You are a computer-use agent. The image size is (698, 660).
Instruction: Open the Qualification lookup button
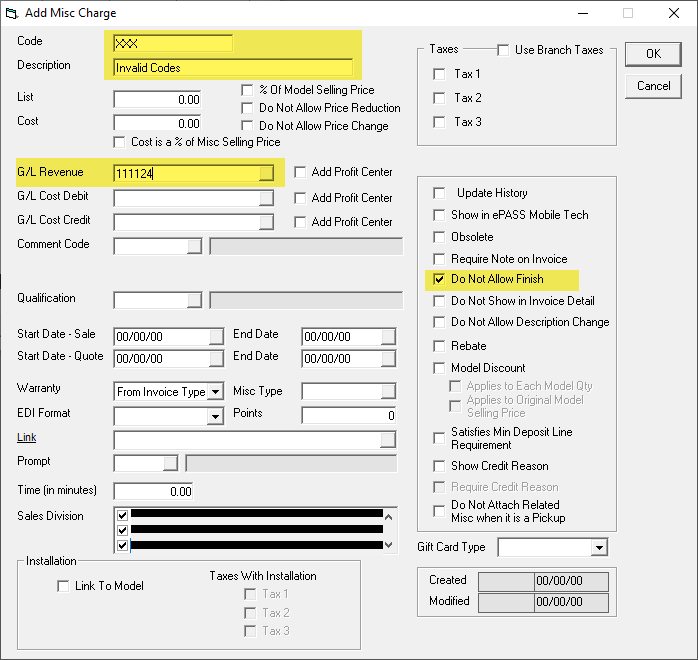pos(194,300)
